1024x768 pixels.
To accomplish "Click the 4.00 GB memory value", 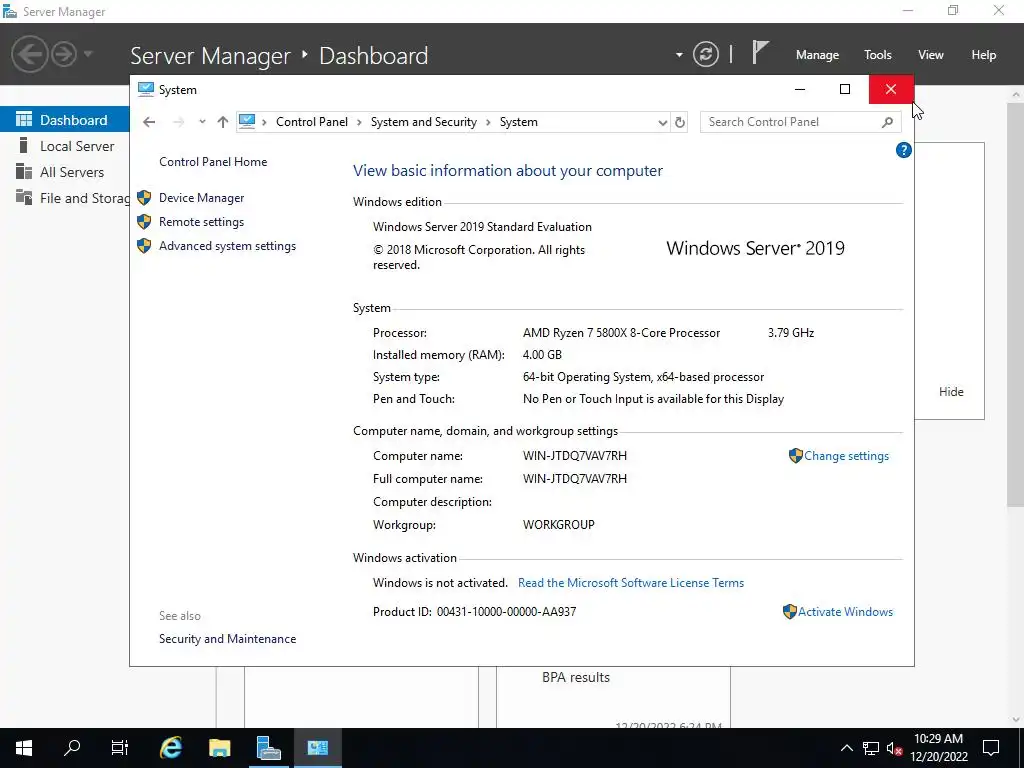I will (542, 355).
